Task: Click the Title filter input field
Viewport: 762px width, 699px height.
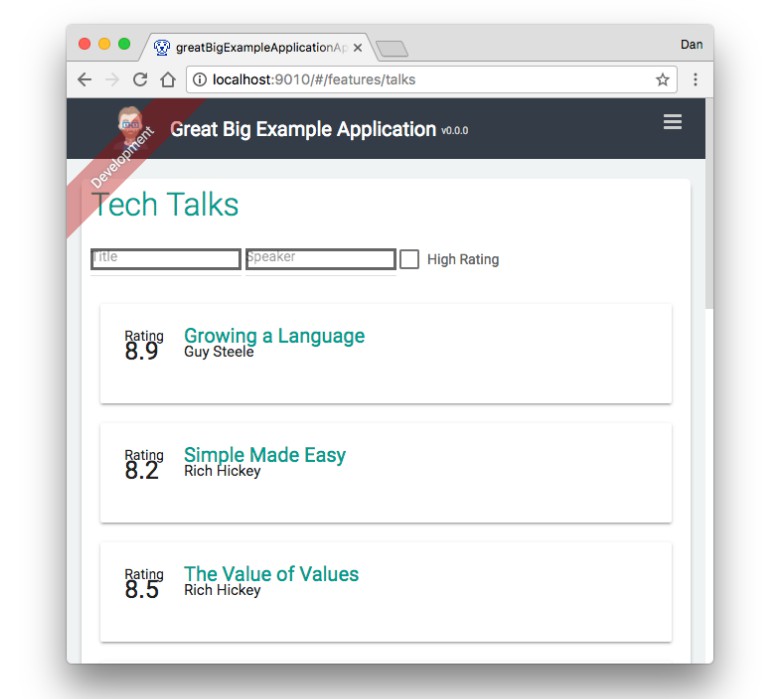Action: pyautogui.click(x=165, y=259)
